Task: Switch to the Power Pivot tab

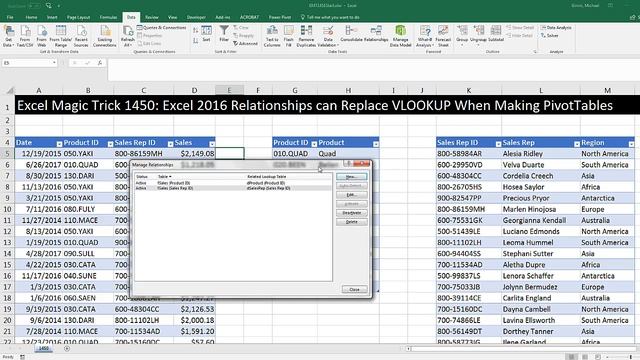Action: (280, 17)
